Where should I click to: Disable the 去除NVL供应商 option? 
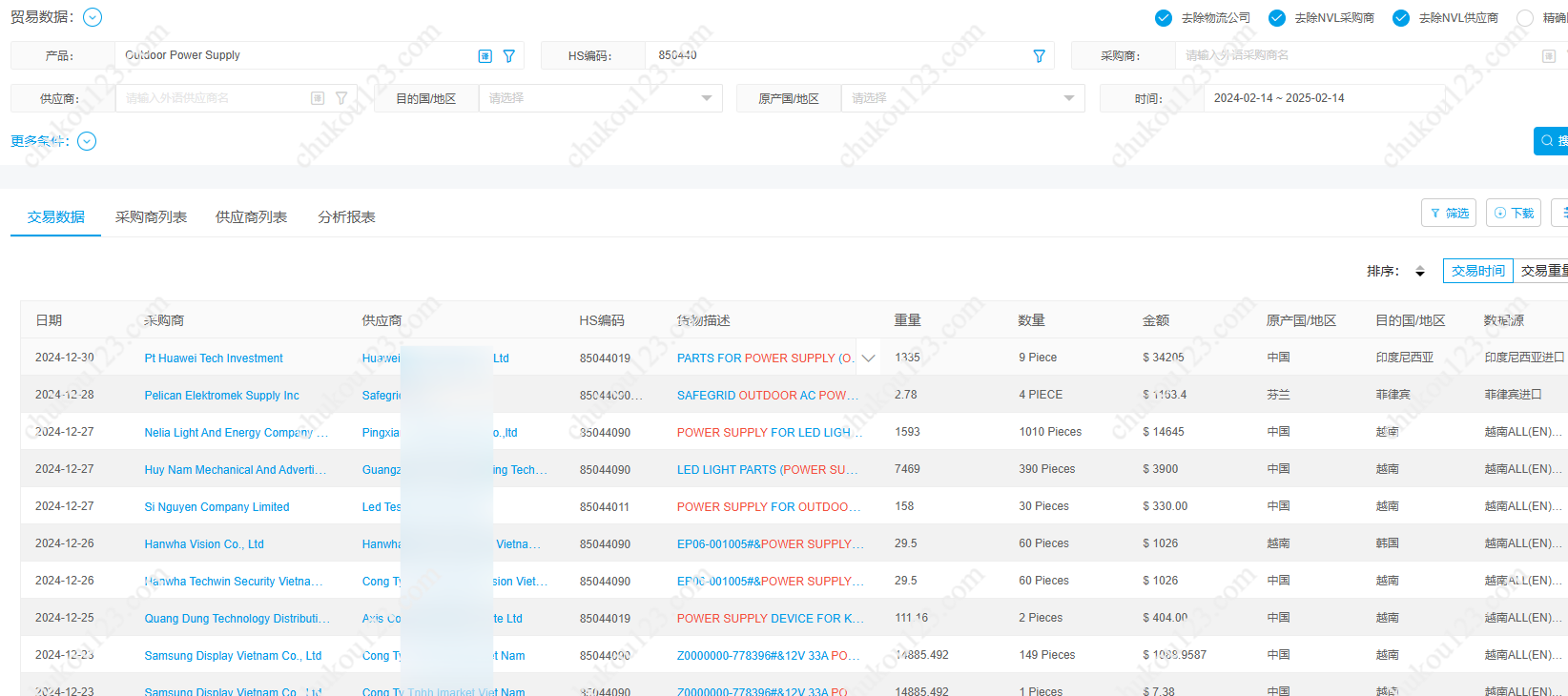(x=1400, y=18)
